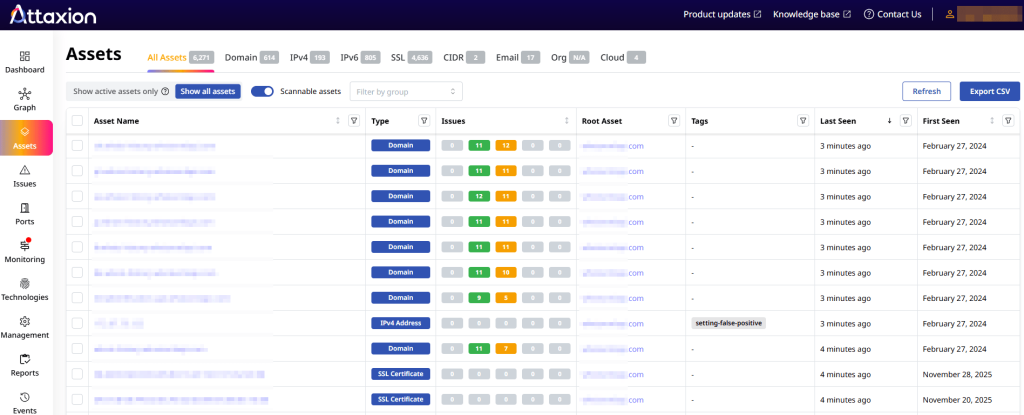Viewport: 1024px width, 415px height.
Task: Open the Events history icon
Action: [x=25, y=397]
